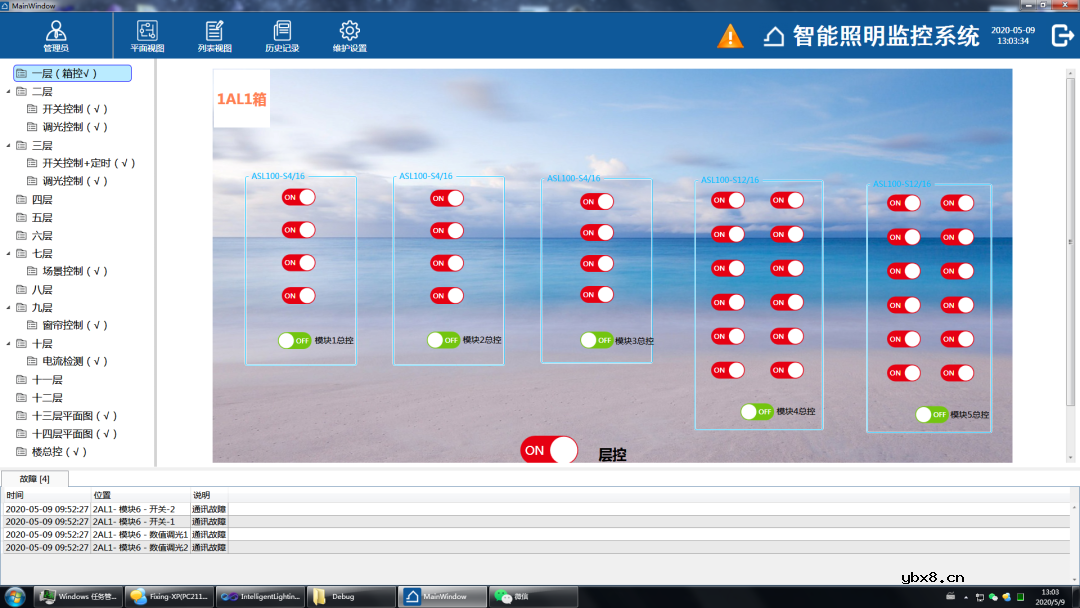This screenshot has width=1080, height=608.
Task: Switch to 平面视图 floor plan view
Action: [147, 35]
